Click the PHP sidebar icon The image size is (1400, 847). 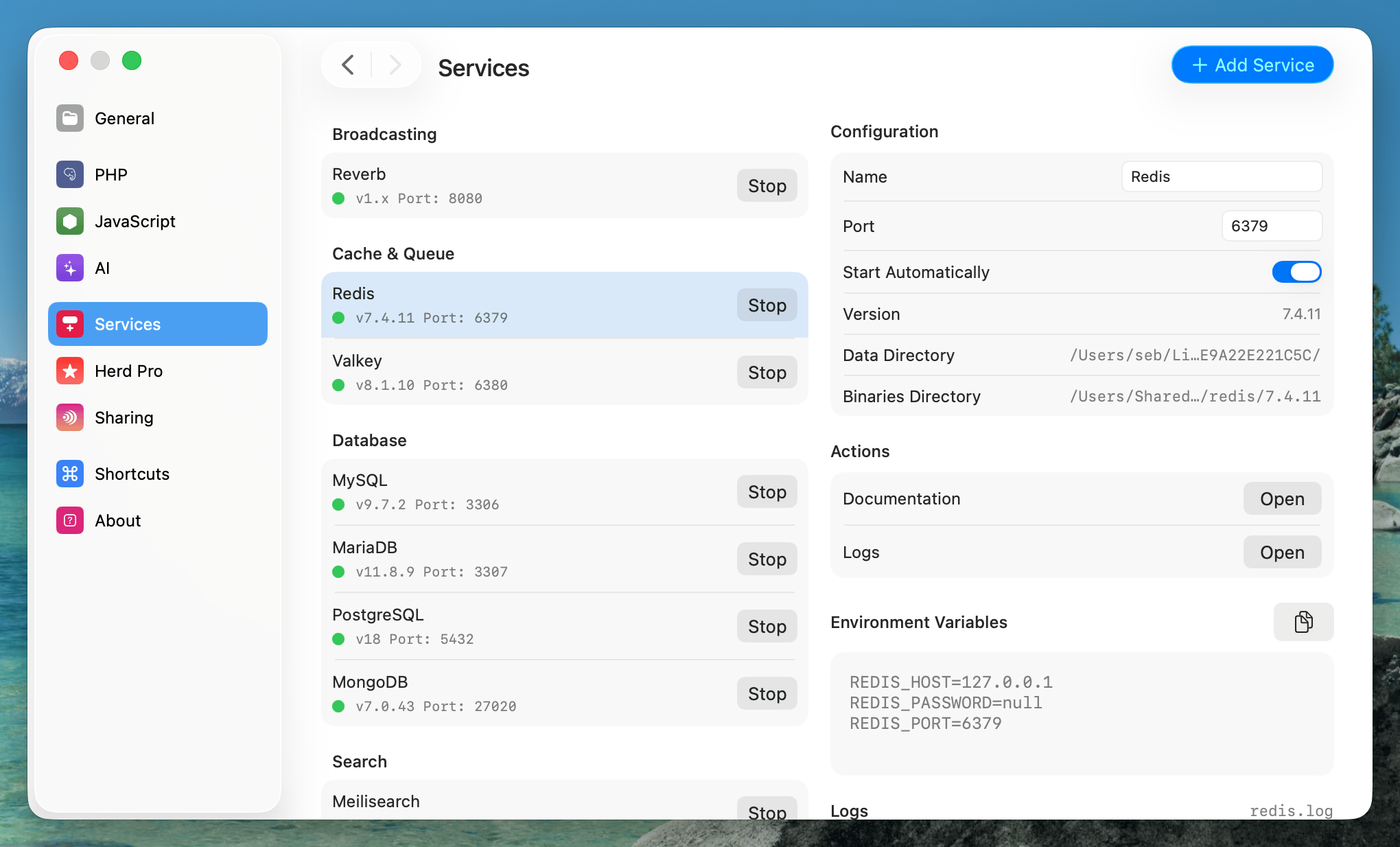click(x=70, y=174)
